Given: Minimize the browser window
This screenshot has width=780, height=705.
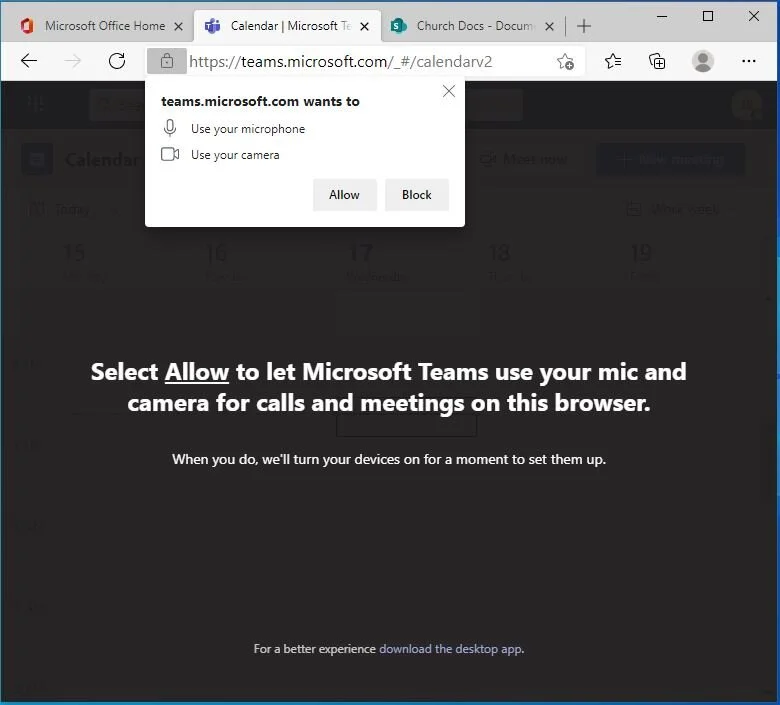Looking at the screenshot, I should click(x=662, y=16).
